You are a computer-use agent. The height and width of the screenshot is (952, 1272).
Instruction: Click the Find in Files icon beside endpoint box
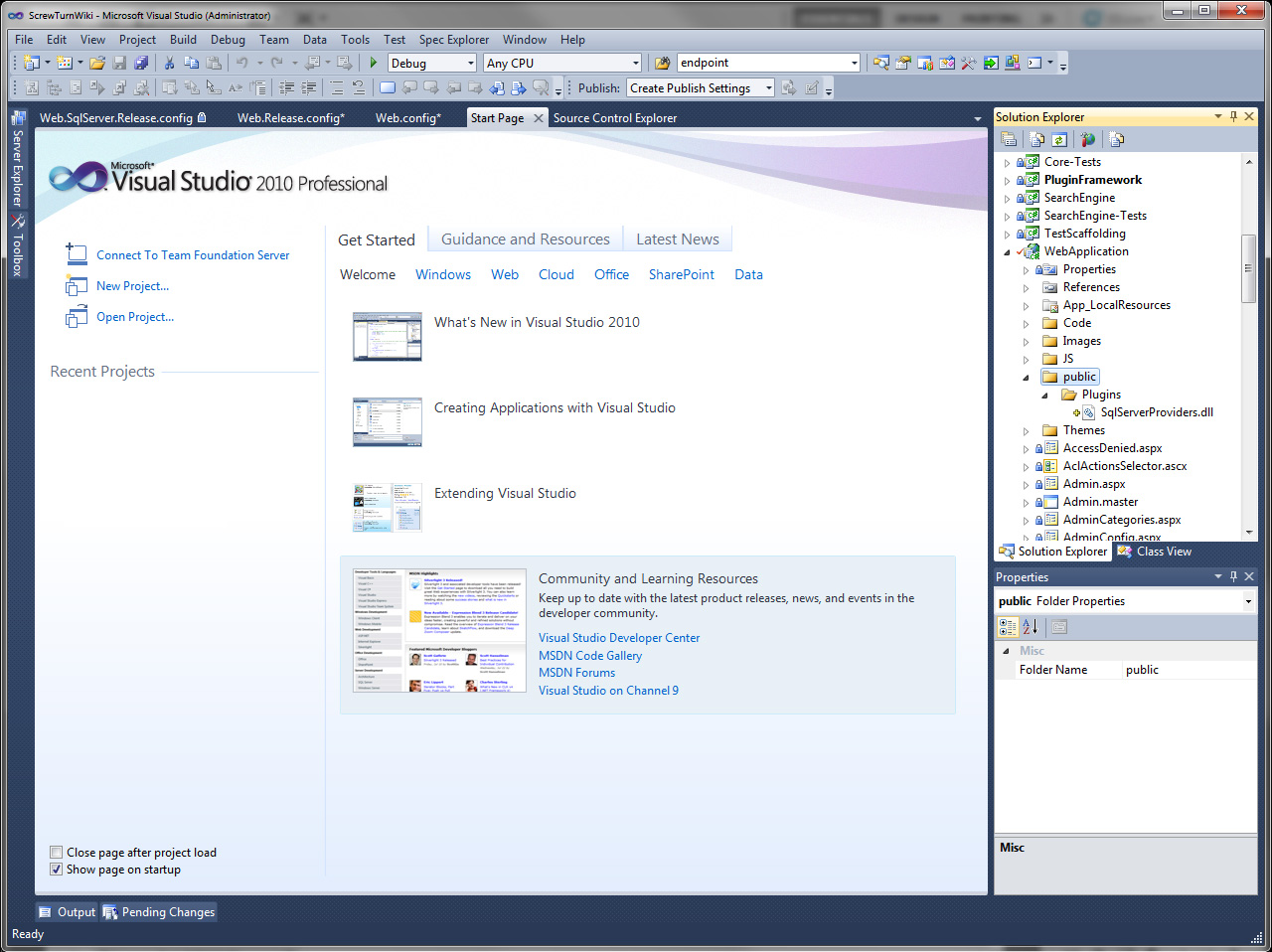coord(662,63)
